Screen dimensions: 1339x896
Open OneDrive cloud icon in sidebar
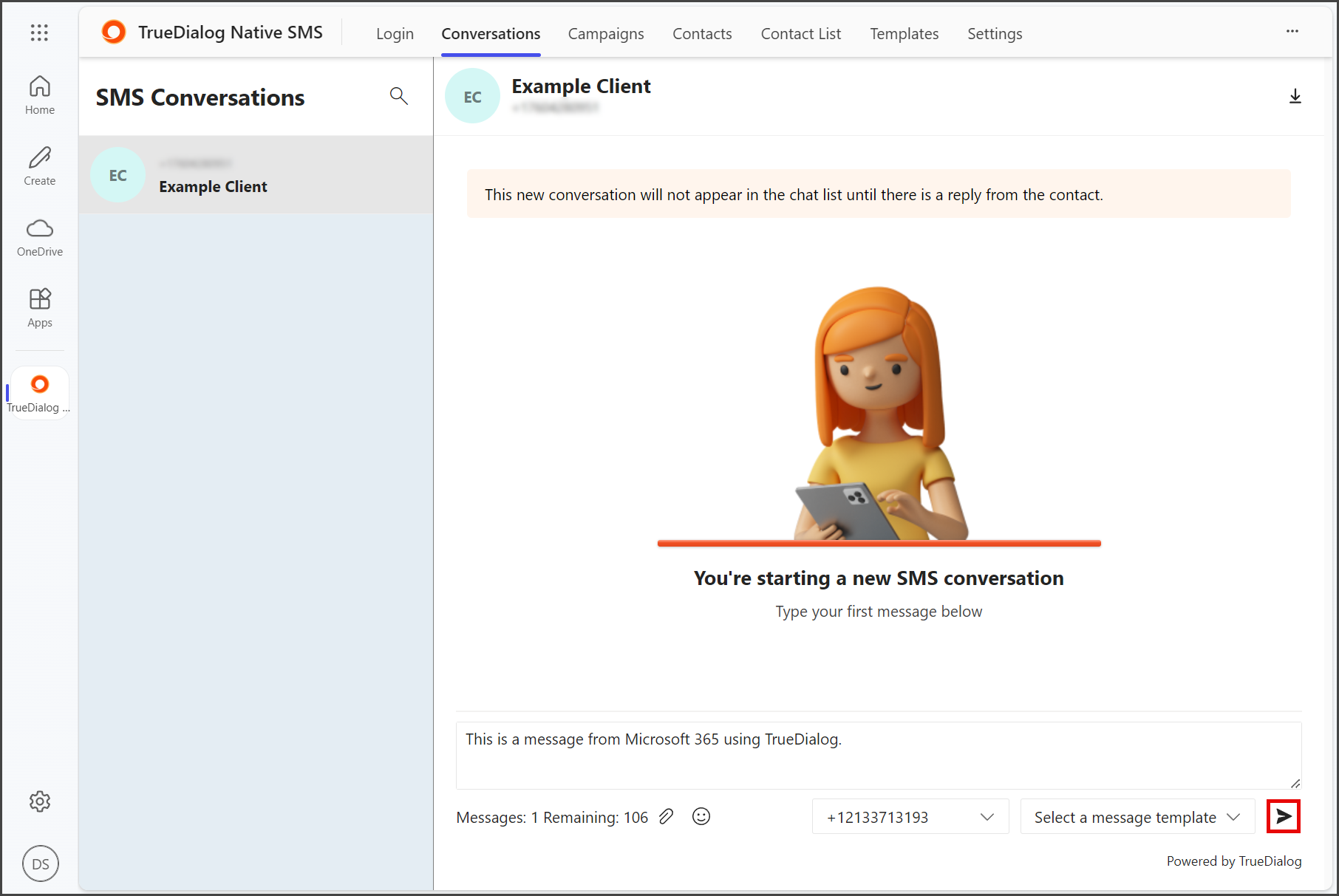40,237
